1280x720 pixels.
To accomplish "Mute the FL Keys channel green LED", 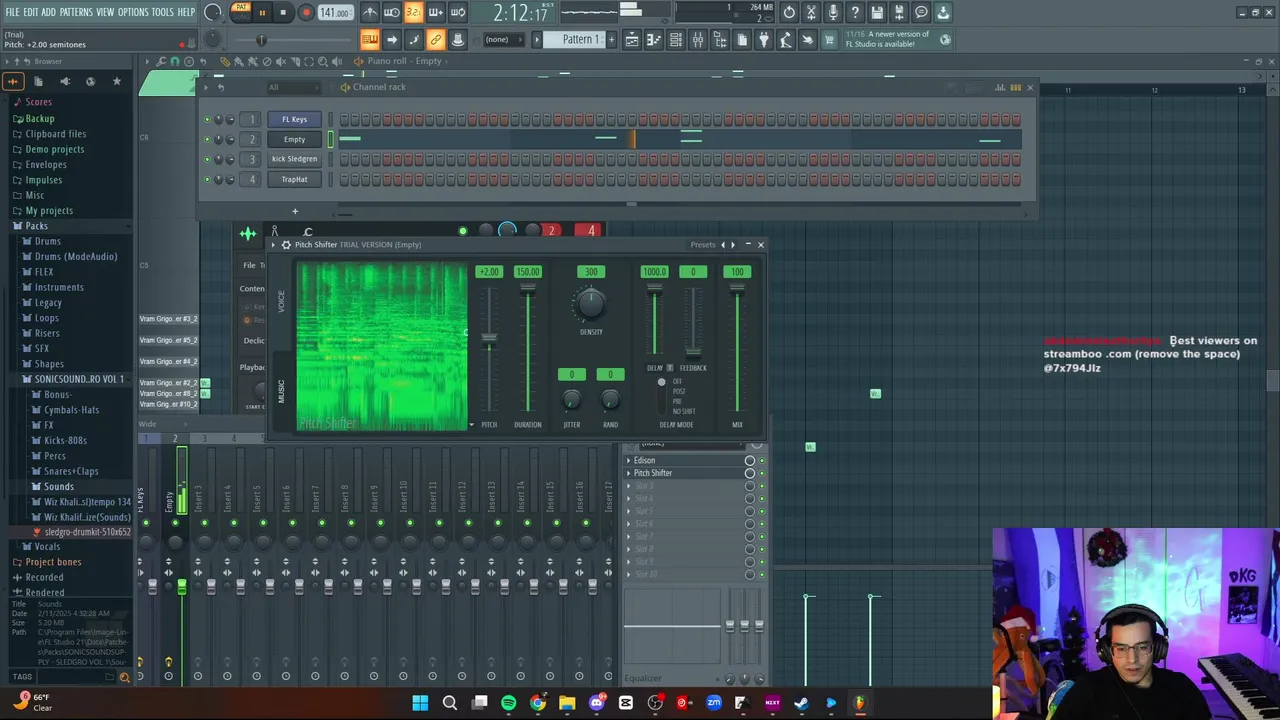I will 207,120.
